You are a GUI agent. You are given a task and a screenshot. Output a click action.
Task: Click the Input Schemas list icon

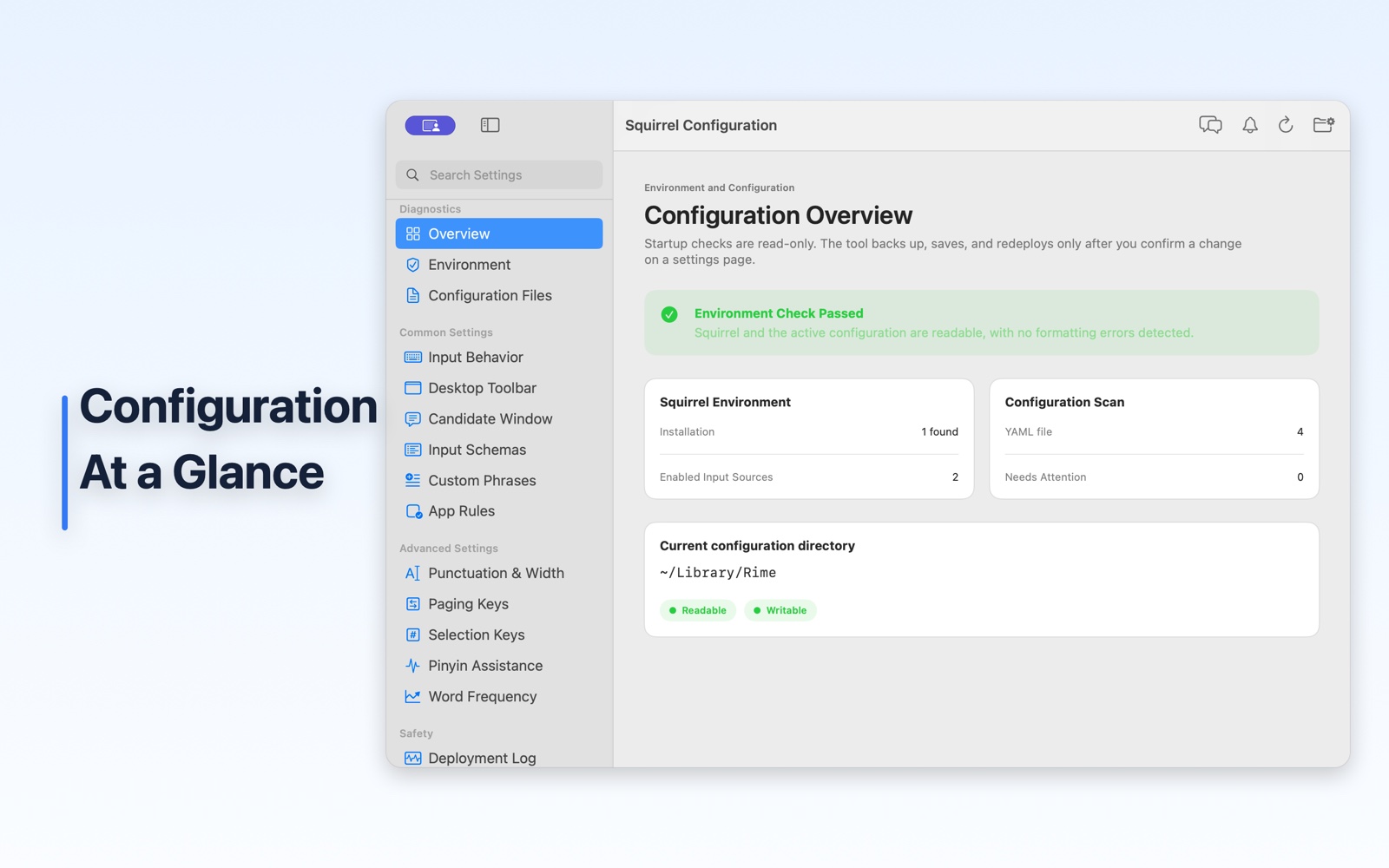click(x=413, y=450)
